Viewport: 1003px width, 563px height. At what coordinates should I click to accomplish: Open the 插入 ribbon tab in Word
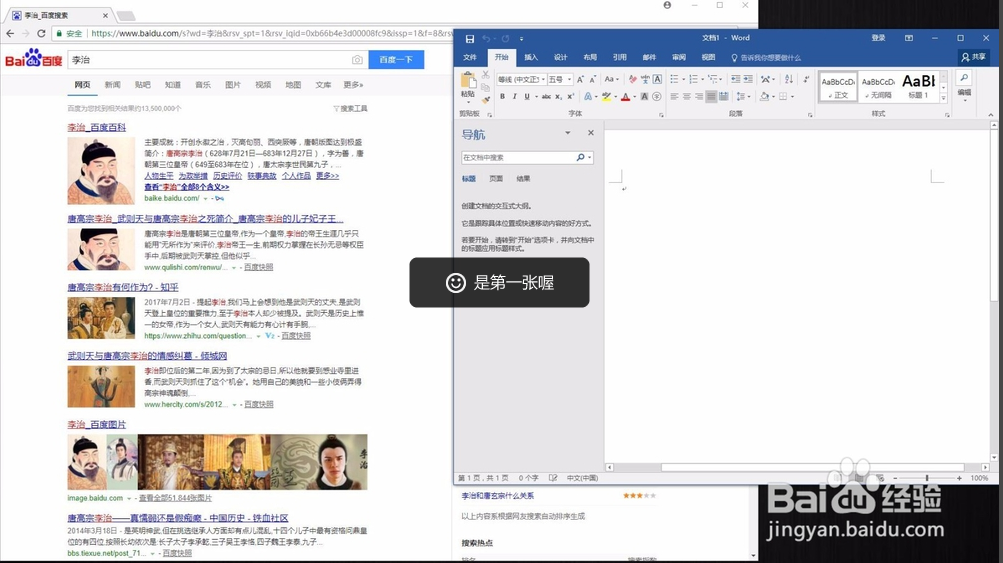click(x=531, y=57)
